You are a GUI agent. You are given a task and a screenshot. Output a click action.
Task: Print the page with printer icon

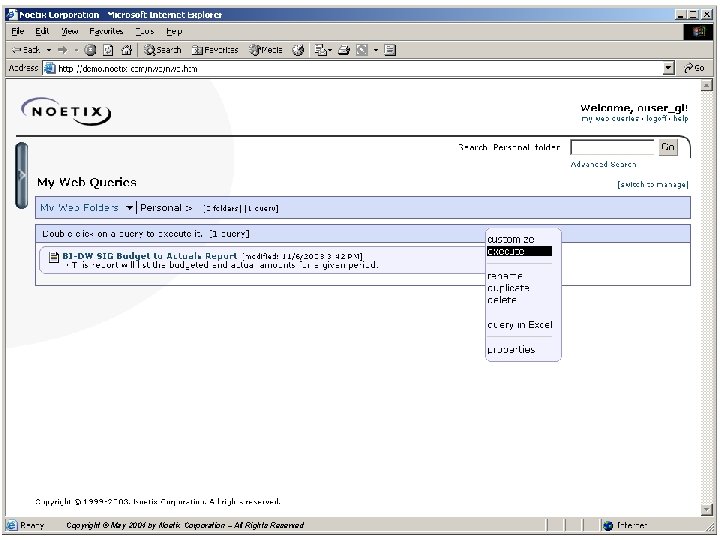[344, 50]
